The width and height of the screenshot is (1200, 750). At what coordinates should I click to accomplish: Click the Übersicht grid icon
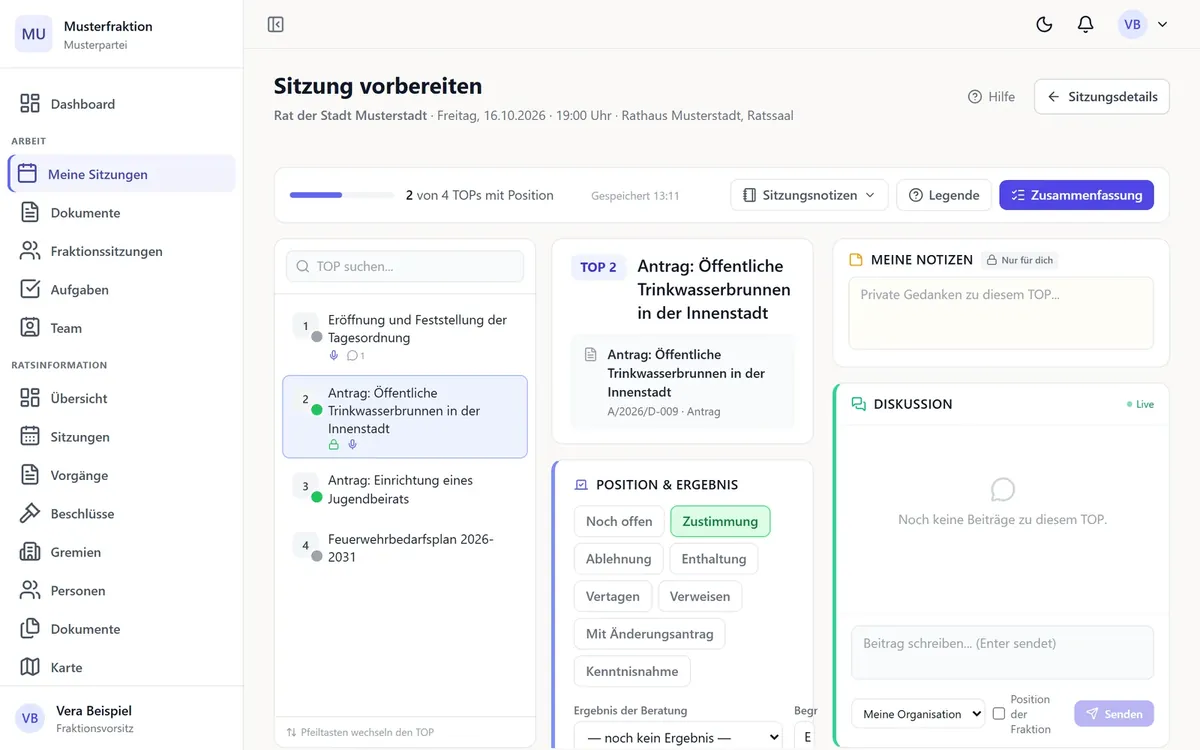30,398
